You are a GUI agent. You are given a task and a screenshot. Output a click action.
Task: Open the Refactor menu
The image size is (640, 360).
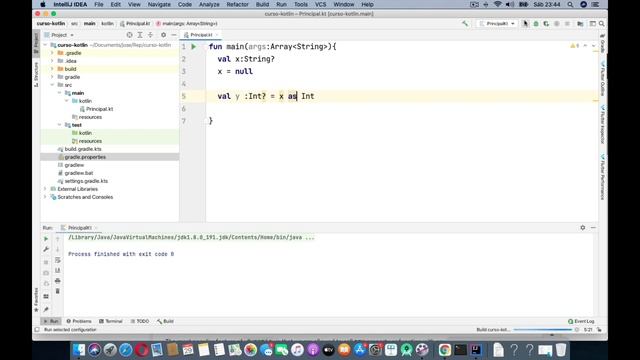[238, 4]
